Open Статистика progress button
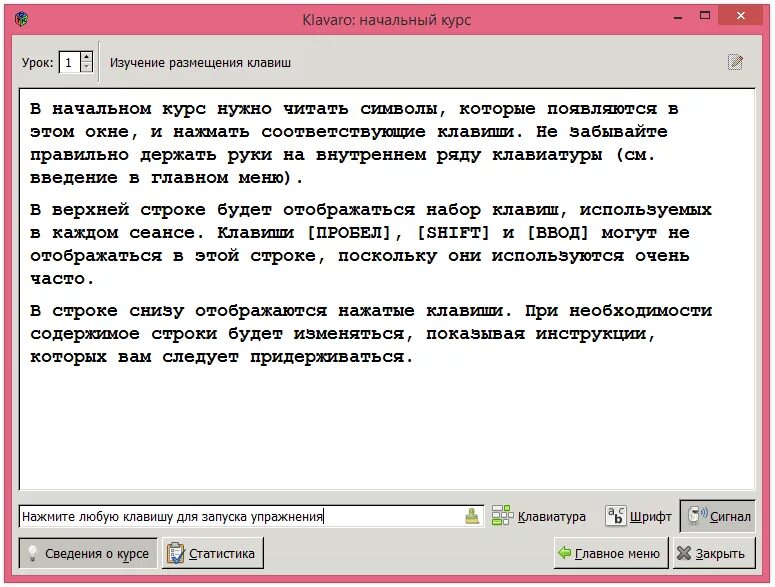775x587 pixels. [x=213, y=553]
